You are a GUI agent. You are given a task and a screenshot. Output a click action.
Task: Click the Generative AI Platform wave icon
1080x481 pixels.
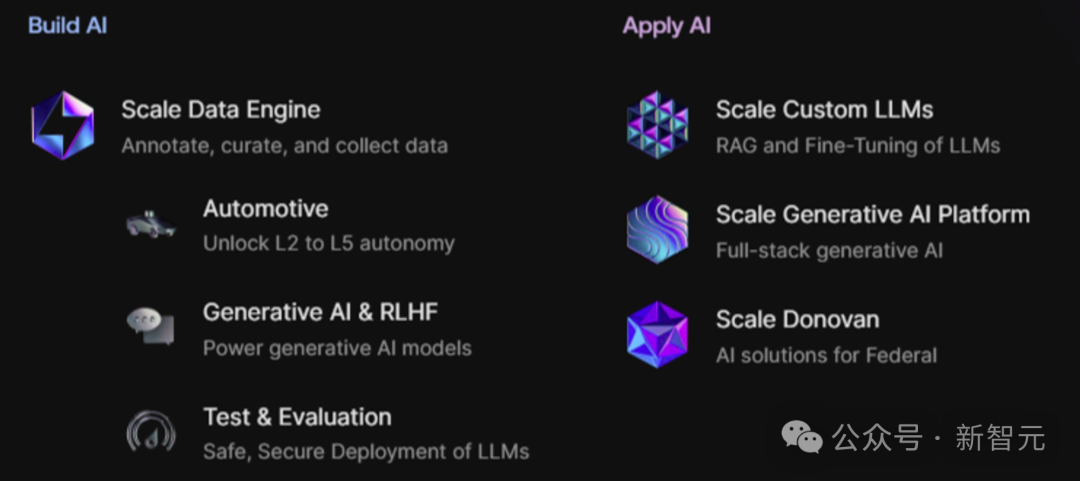(657, 229)
